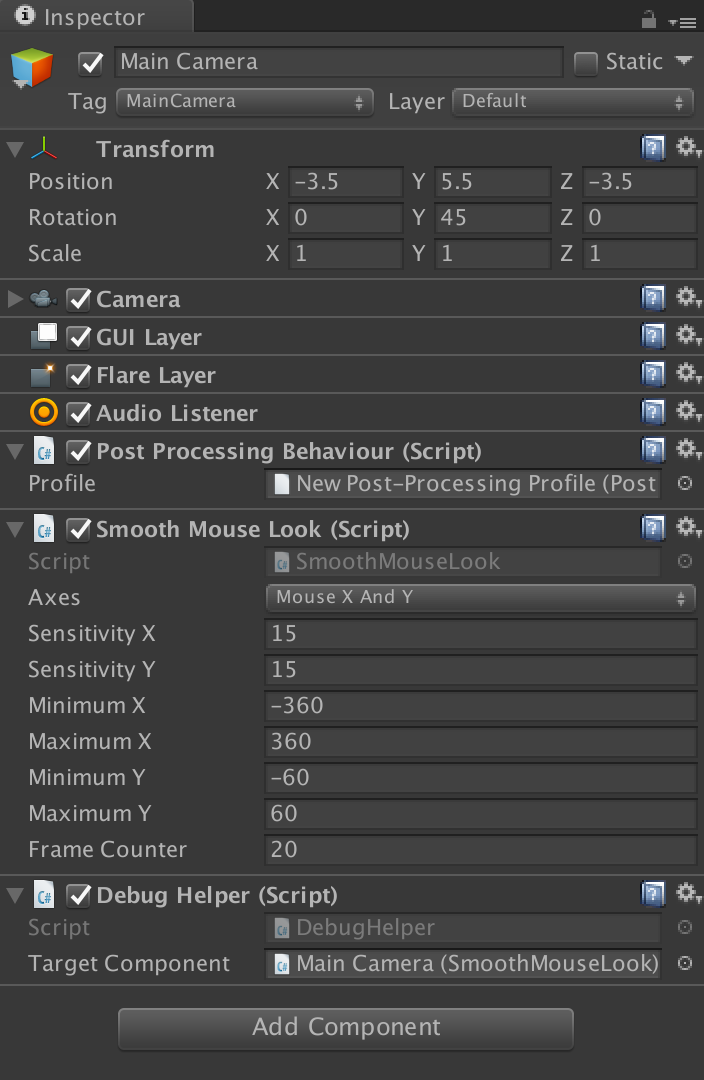Open GUI Layer help icon

point(653,335)
